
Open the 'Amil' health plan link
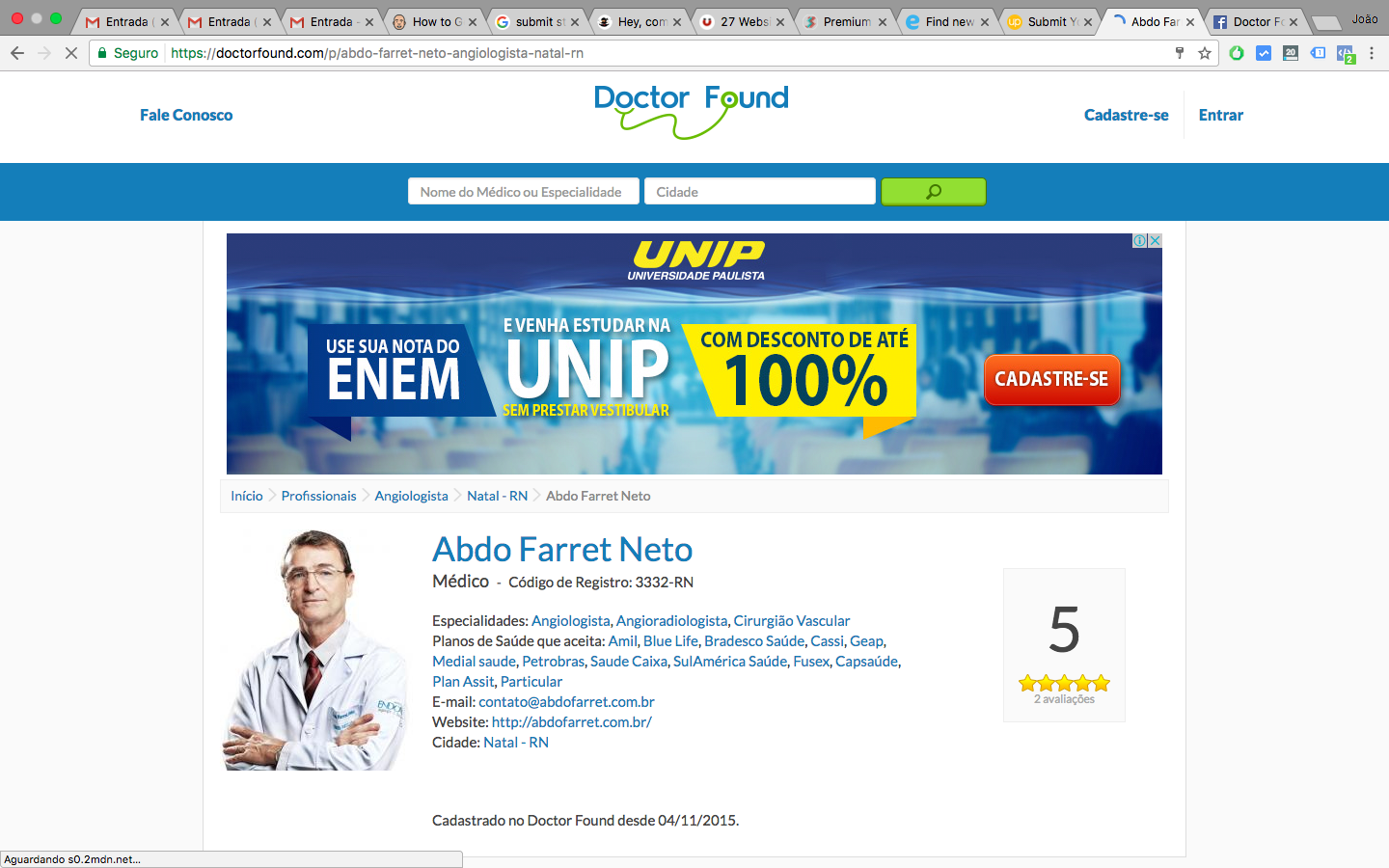click(623, 641)
